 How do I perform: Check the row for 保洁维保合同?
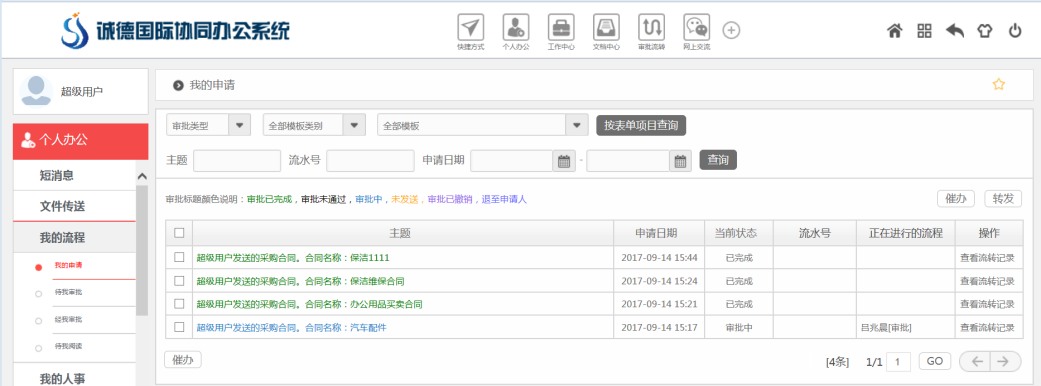pos(179,280)
